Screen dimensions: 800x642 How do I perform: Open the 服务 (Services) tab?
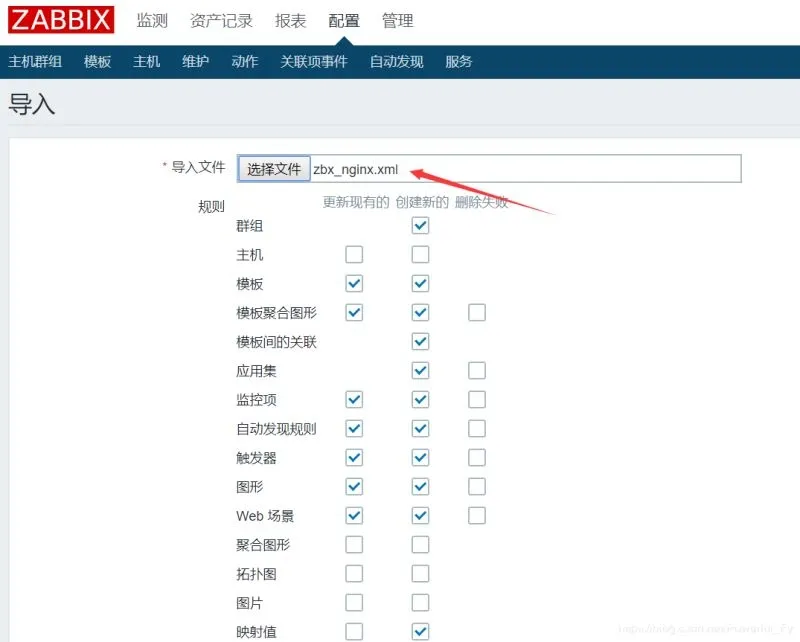click(x=458, y=61)
